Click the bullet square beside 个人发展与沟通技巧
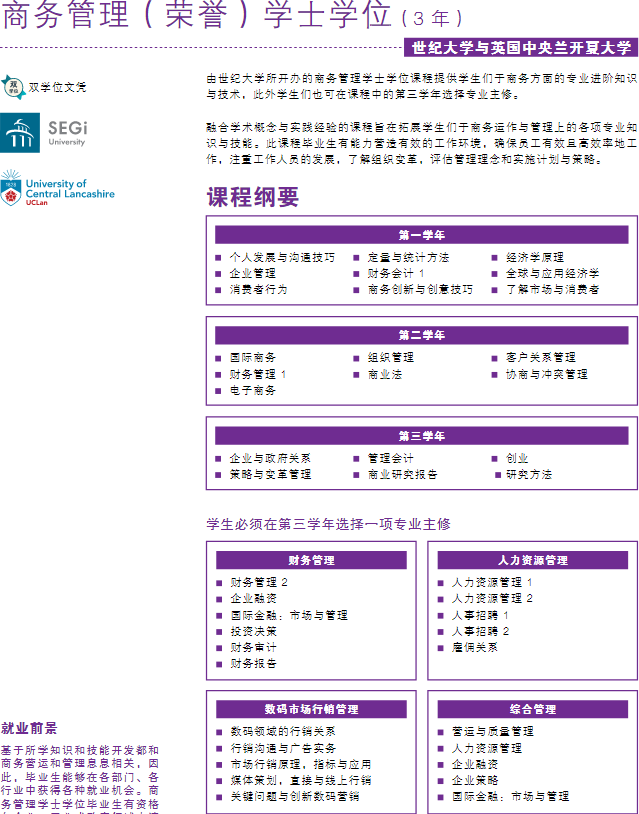Image resolution: width=639 pixels, height=814 pixels. (x=219, y=258)
